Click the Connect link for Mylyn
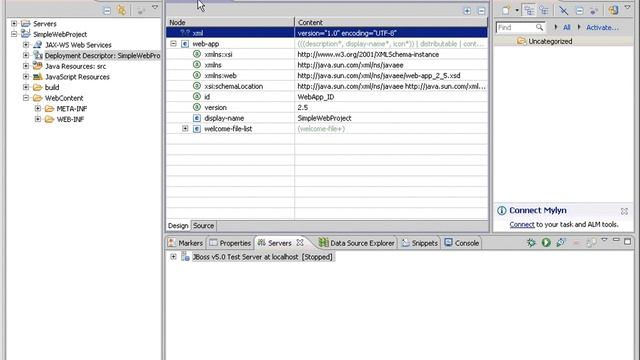 tap(522, 224)
